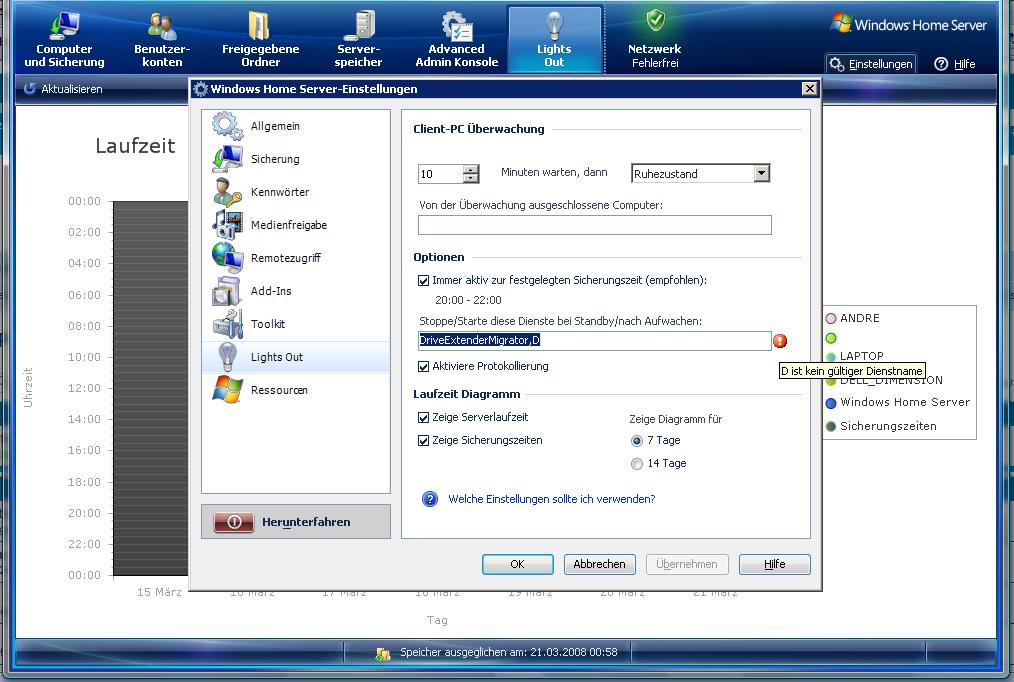Click '15 März' axis label
This screenshot has width=1014, height=682.
(159, 592)
